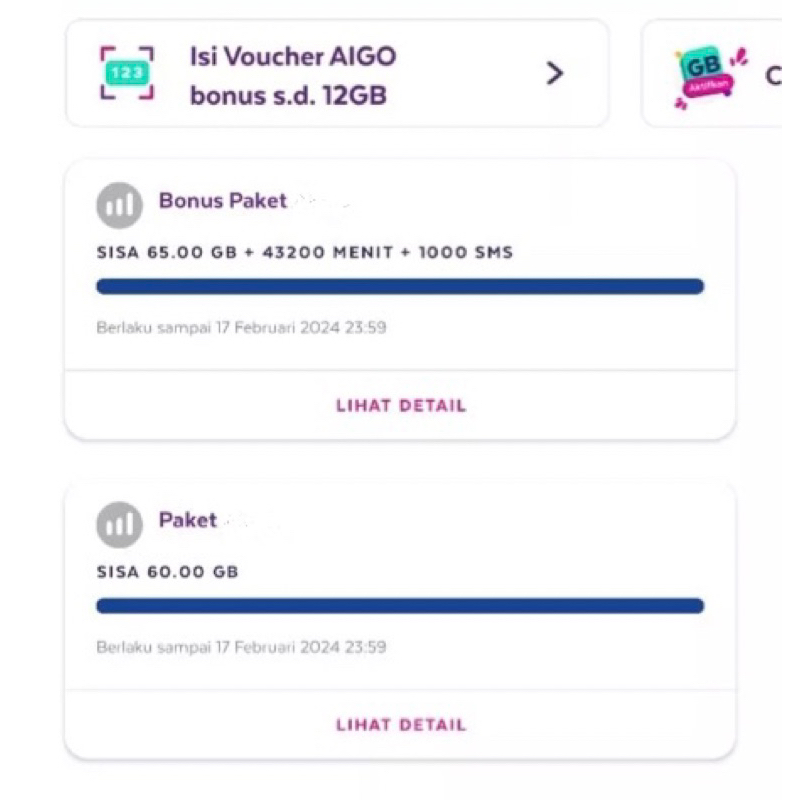
Task: Select the Isi Voucher AIGO title text
Action: click(x=293, y=56)
